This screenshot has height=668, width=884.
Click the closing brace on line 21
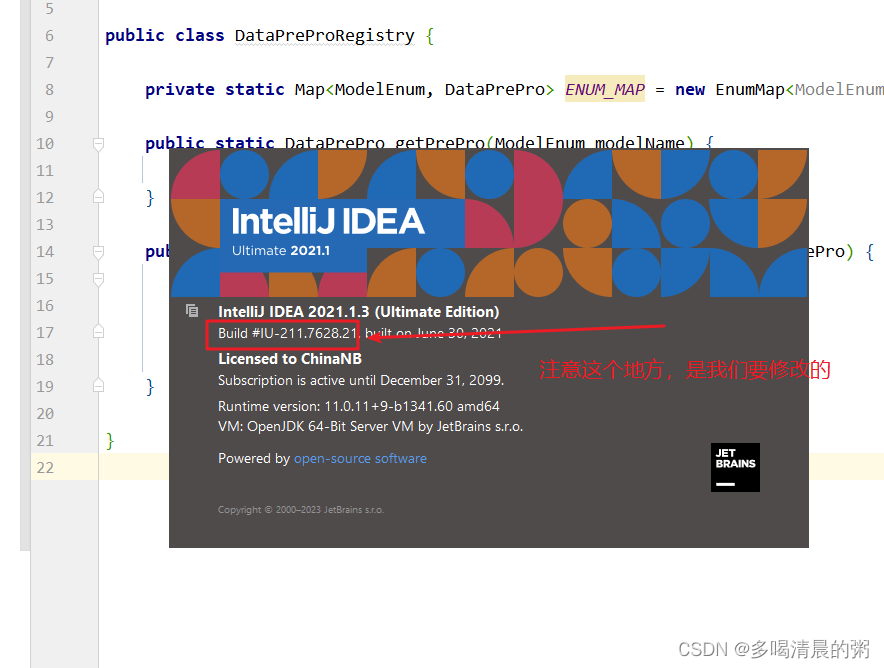tap(110, 441)
